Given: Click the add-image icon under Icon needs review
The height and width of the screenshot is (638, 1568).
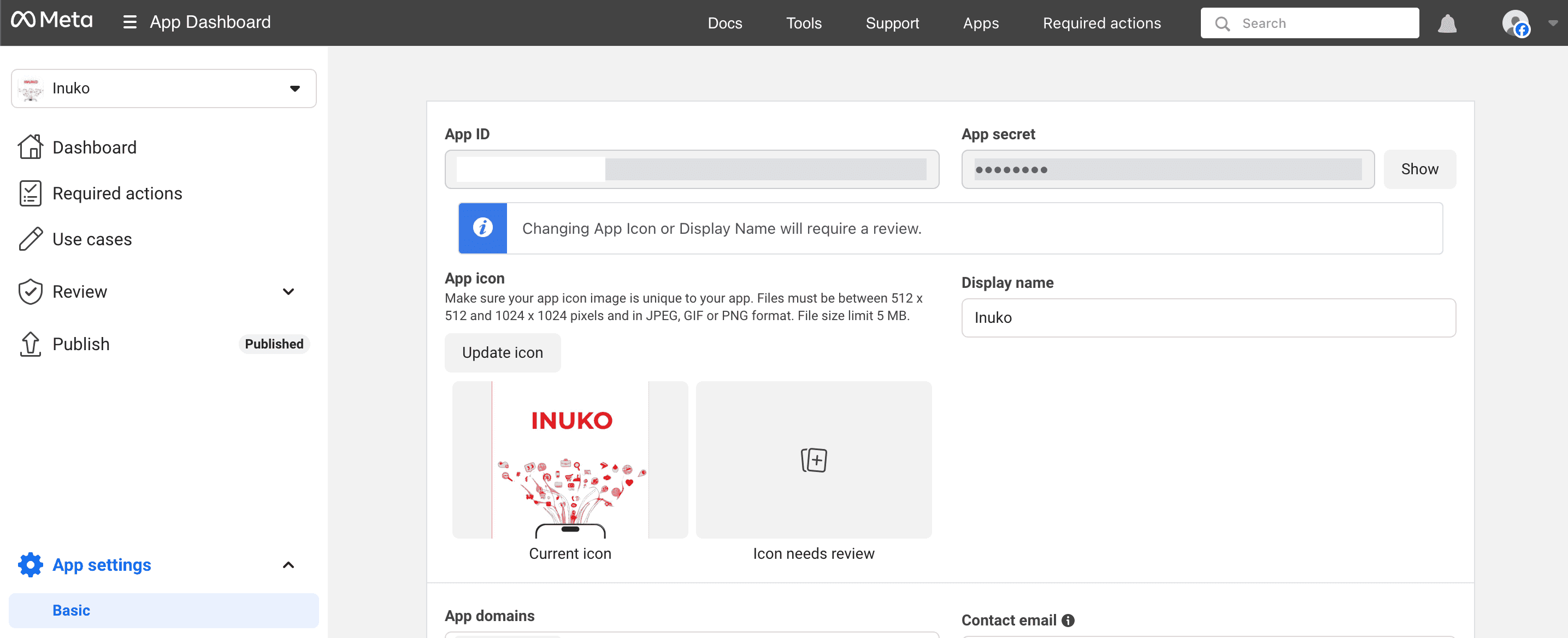Looking at the screenshot, I should pos(814,459).
